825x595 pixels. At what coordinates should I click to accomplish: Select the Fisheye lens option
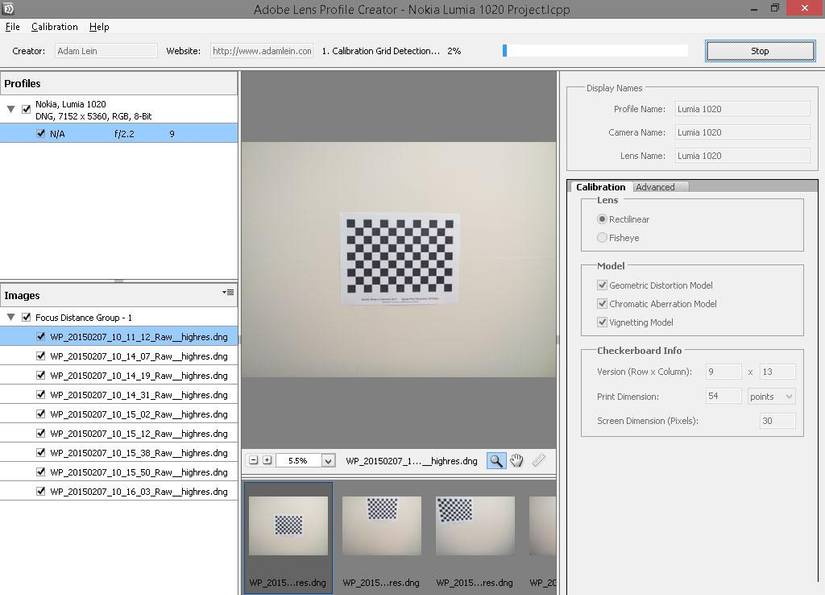pyautogui.click(x=602, y=238)
